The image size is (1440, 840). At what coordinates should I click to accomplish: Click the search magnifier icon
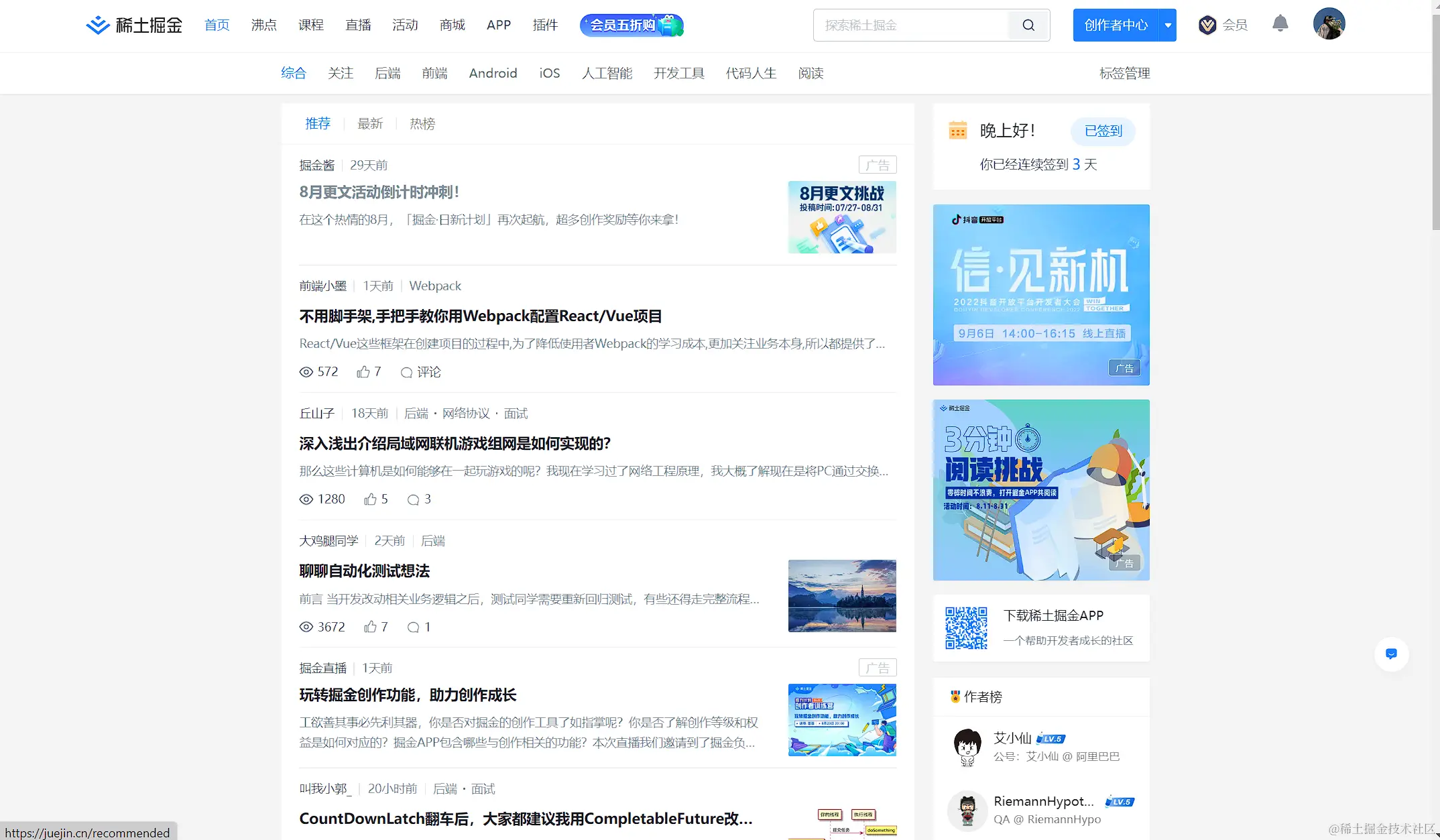point(1028,25)
